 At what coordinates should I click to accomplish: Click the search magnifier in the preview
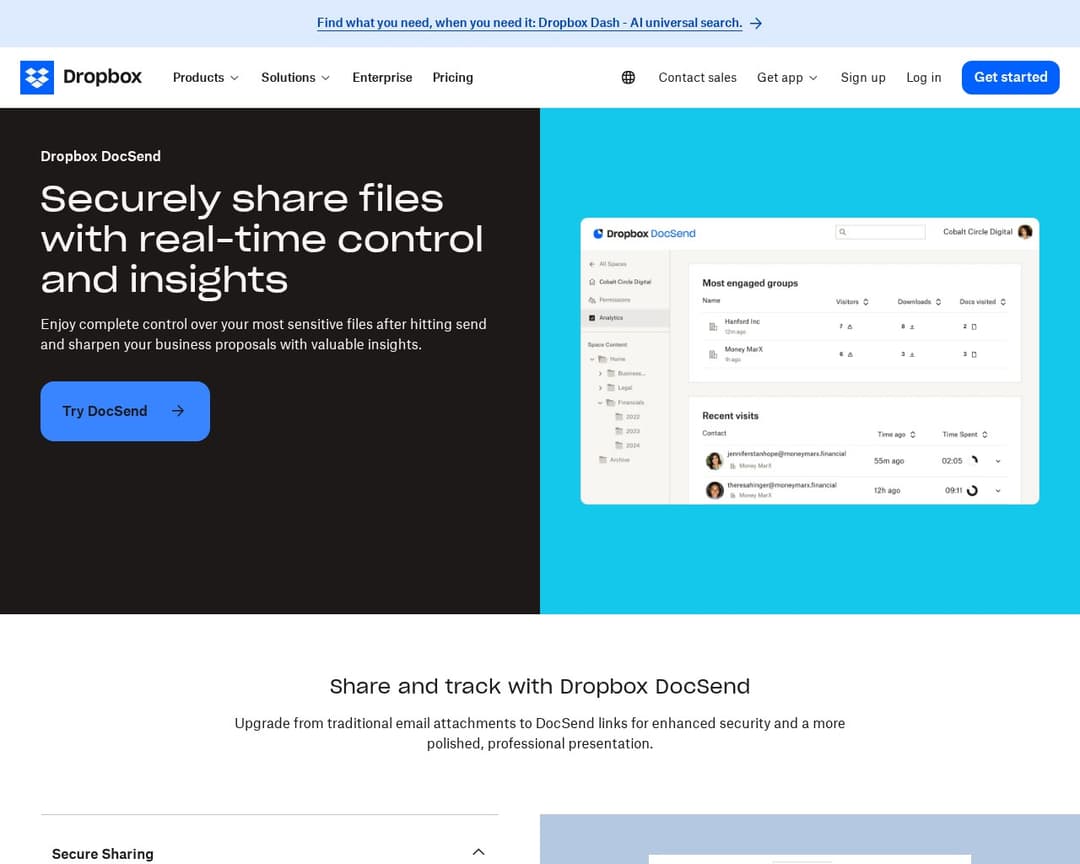tap(842, 232)
